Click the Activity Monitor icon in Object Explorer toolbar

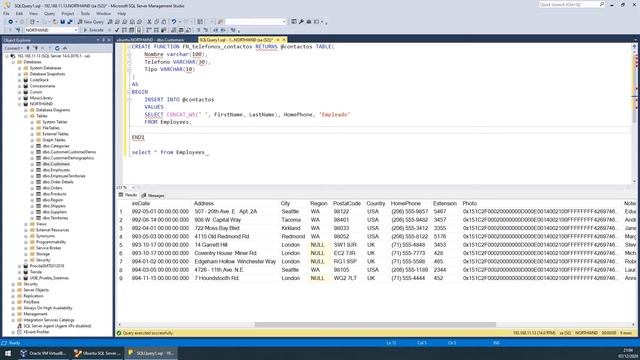click(x=64, y=48)
